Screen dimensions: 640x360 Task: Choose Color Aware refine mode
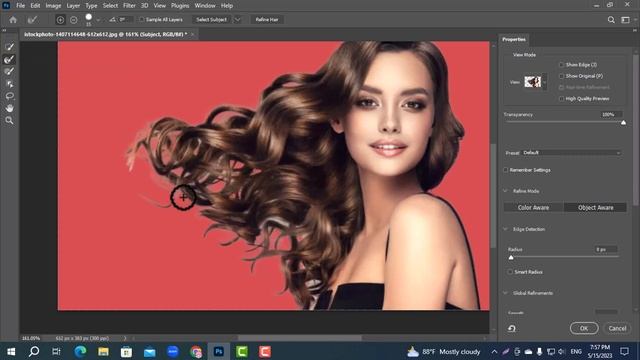pos(533,207)
